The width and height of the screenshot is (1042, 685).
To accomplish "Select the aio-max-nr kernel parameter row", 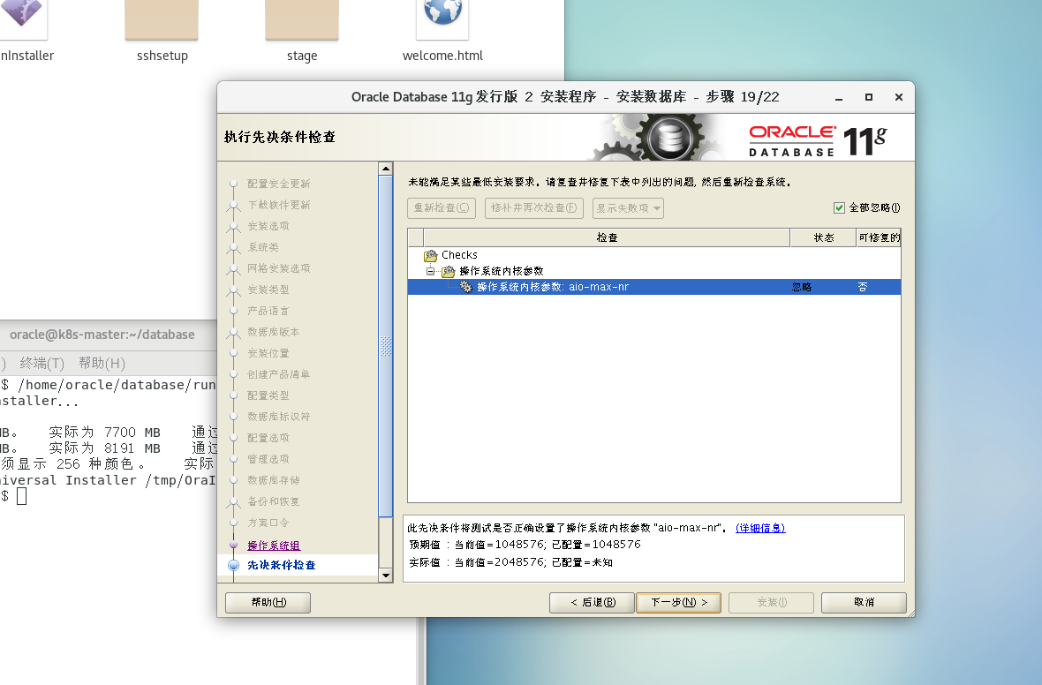I will coord(654,287).
